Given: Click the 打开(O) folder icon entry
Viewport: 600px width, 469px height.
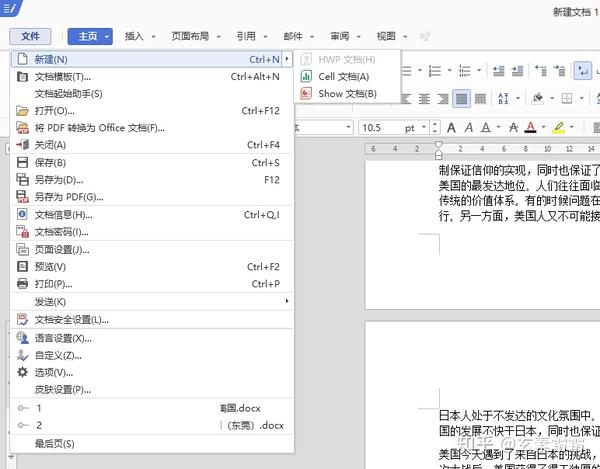Looking at the screenshot, I should [152, 111].
